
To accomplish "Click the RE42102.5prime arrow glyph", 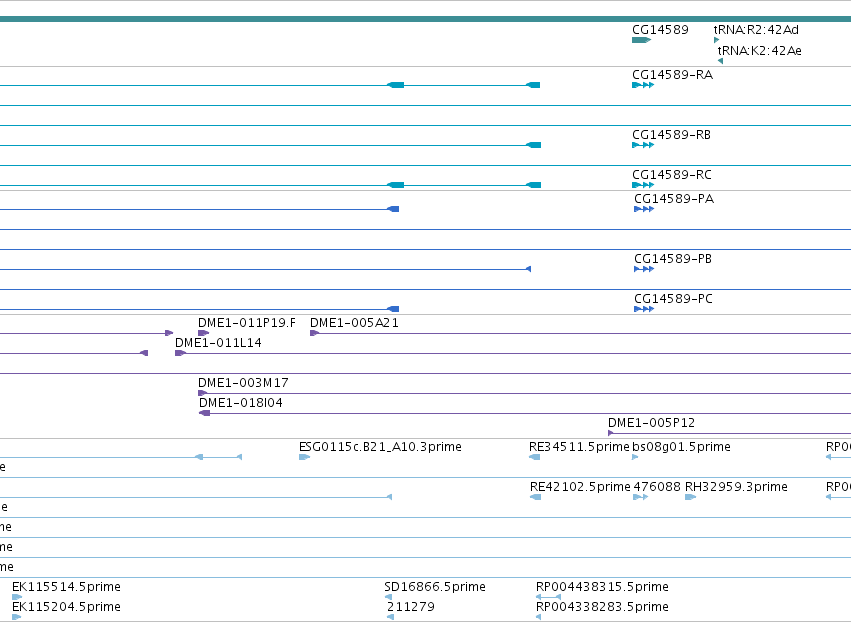I will pos(535,497).
